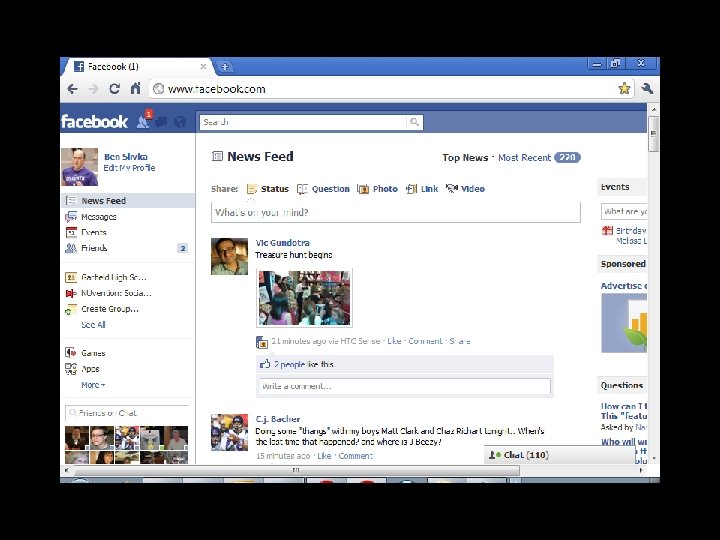
Task: Click the horizontal scrollbar thumb
Action: (x=296, y=470)
